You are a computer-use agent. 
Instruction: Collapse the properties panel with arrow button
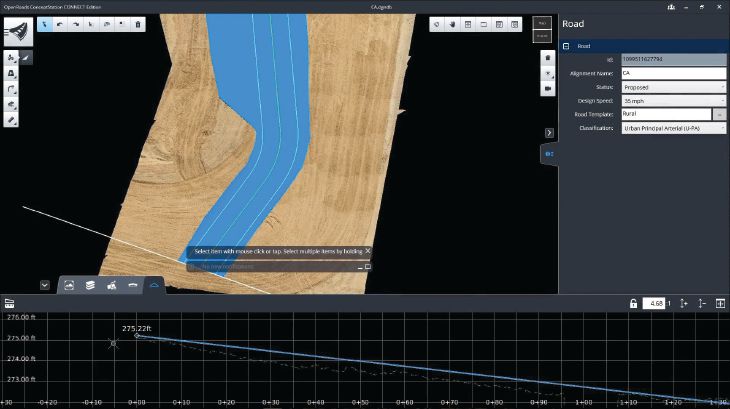tap(548, 132)
